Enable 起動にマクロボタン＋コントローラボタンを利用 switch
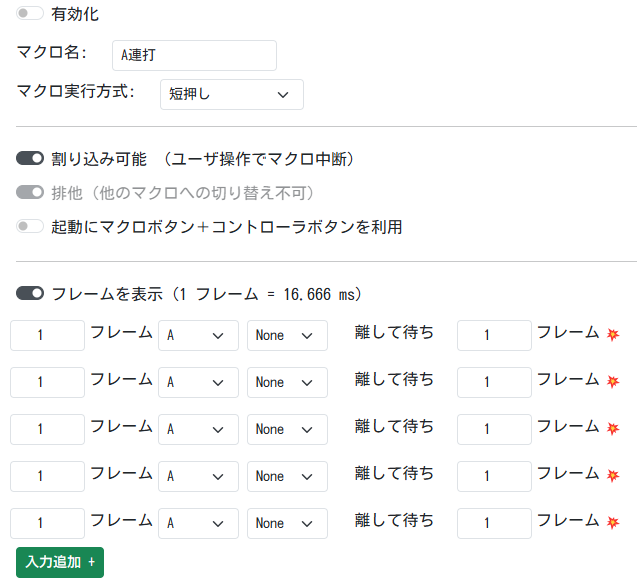This screenshot has width=637, height=583. [x=30, y=227]
